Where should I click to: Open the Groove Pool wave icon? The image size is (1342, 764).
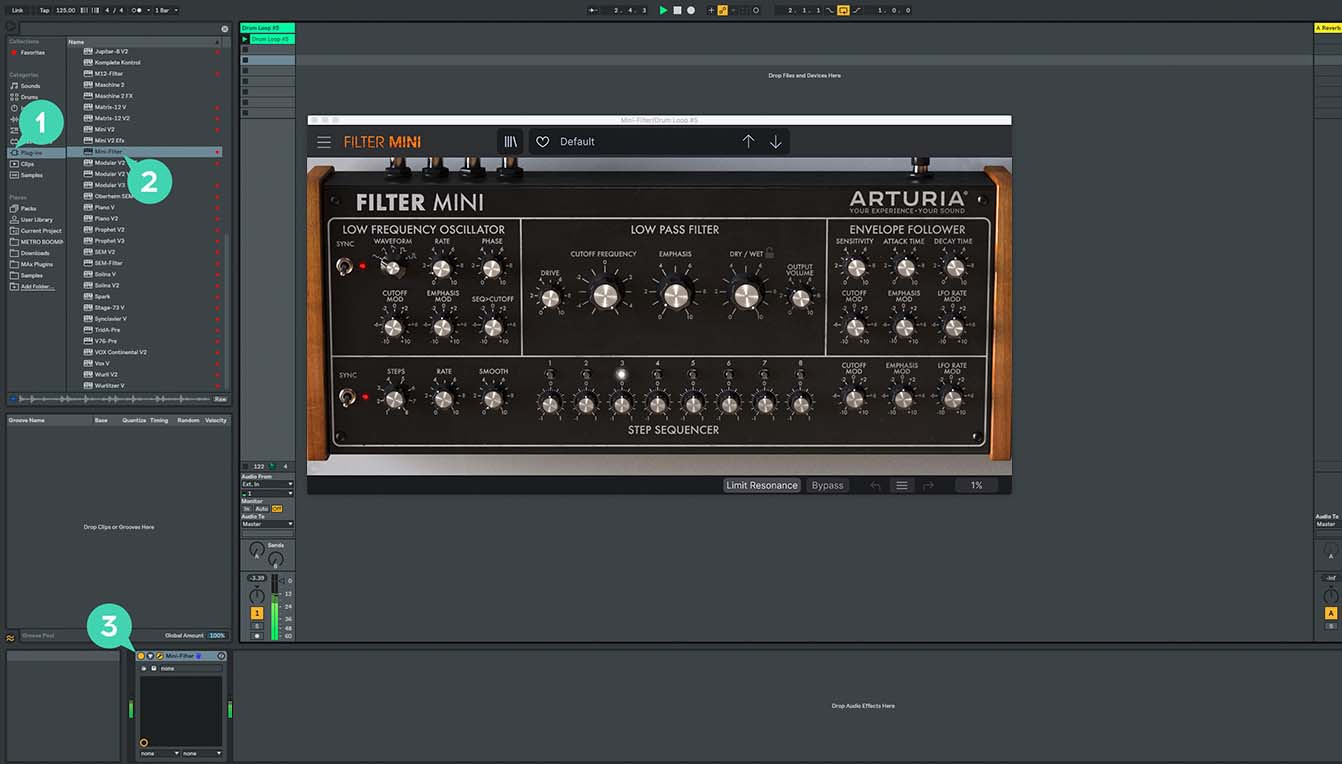(11, 636)
